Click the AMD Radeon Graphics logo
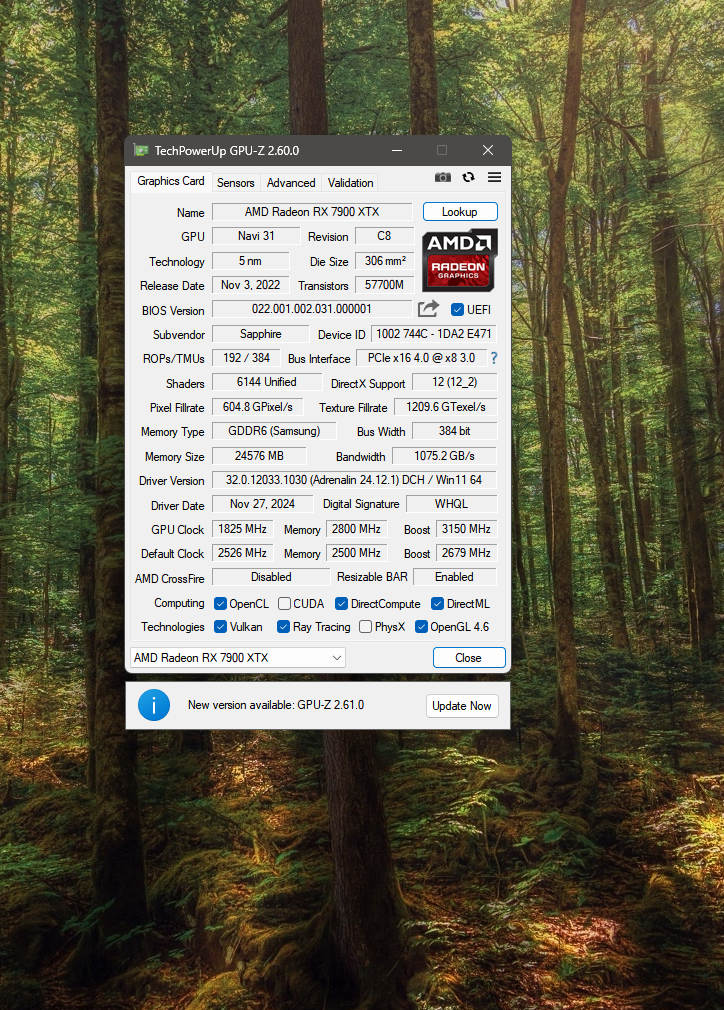Viewport: 724px width, 1010px height. pos(460,260)
